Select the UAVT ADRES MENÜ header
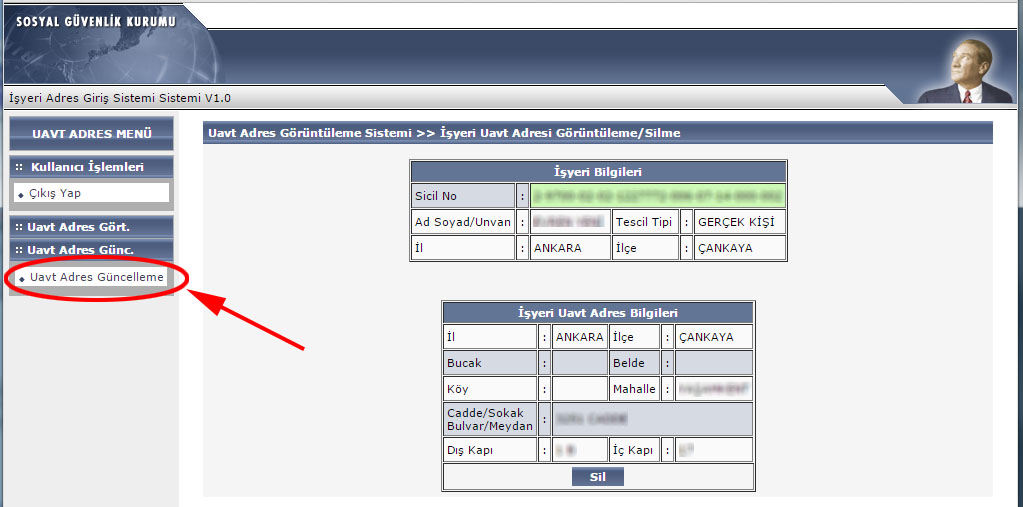Viewport: 1023px width, 507px height. coord(91,134)
